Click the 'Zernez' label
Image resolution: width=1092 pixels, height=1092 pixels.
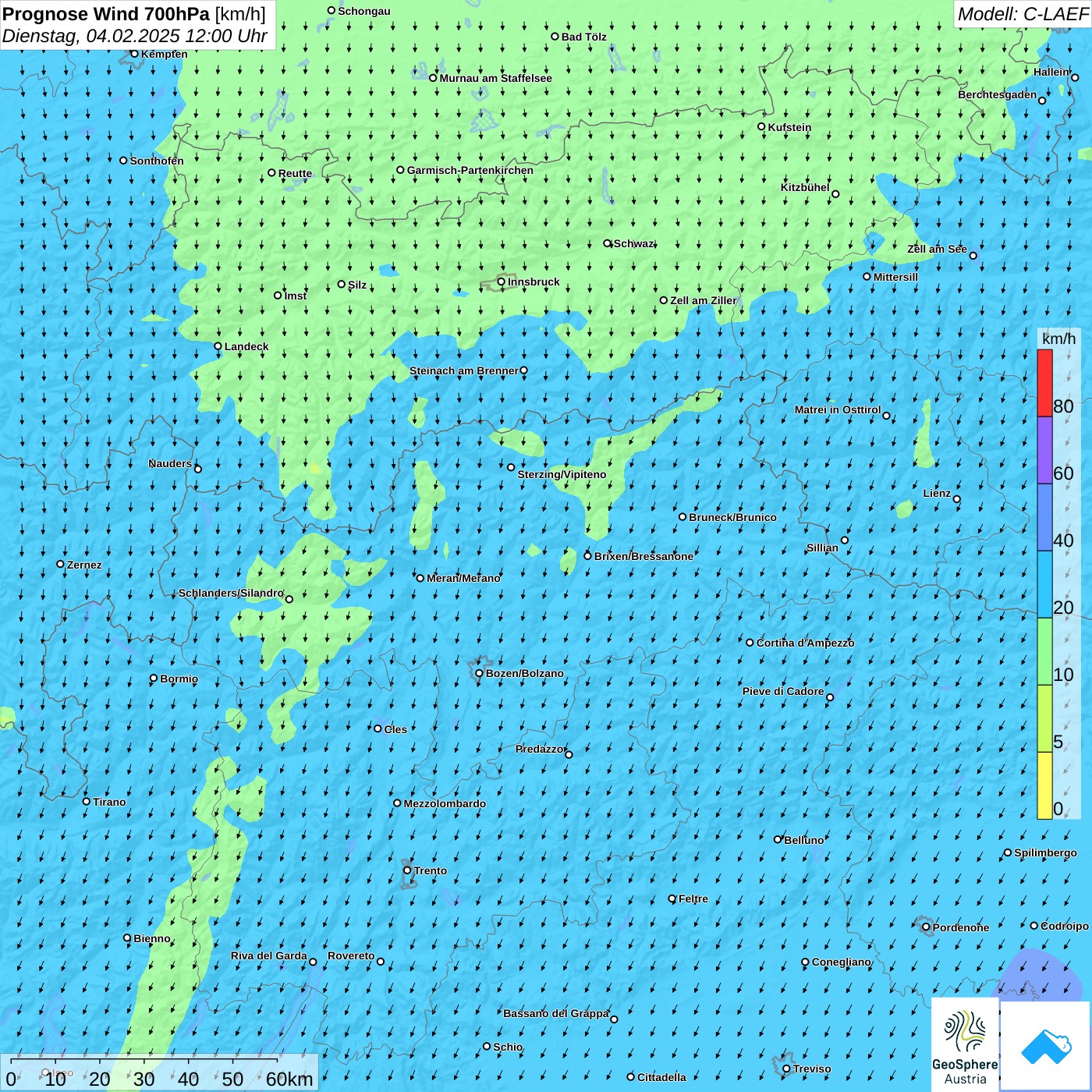pos(84,565)
